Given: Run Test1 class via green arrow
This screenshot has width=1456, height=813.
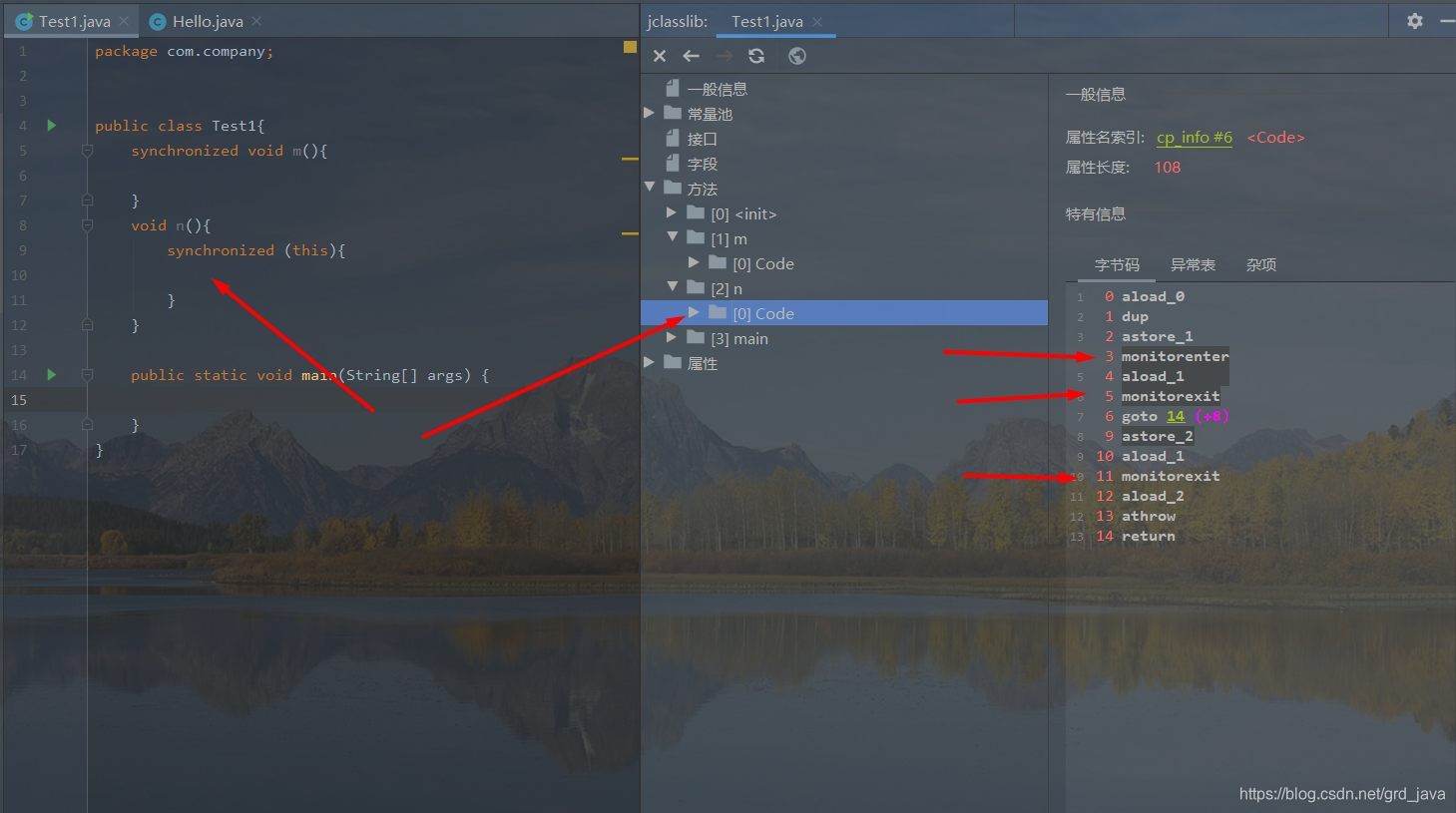Looking at the screenshot, I should click(52, 126).
